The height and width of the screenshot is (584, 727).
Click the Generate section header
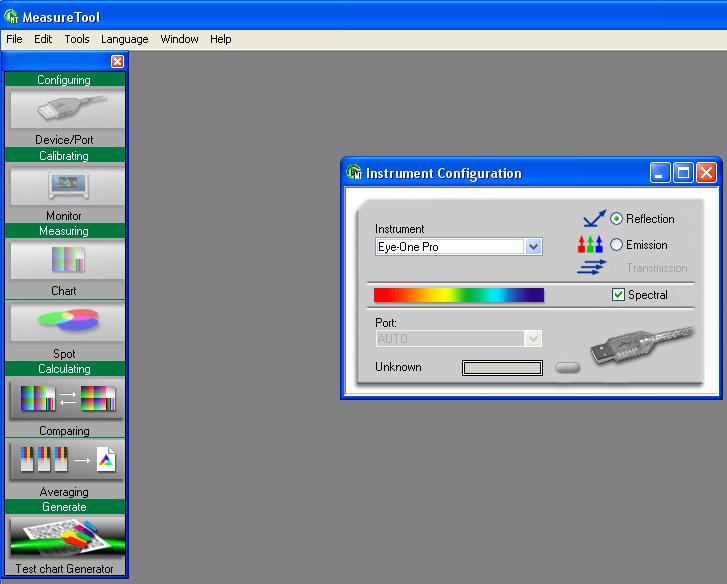[x=65, y=507]
